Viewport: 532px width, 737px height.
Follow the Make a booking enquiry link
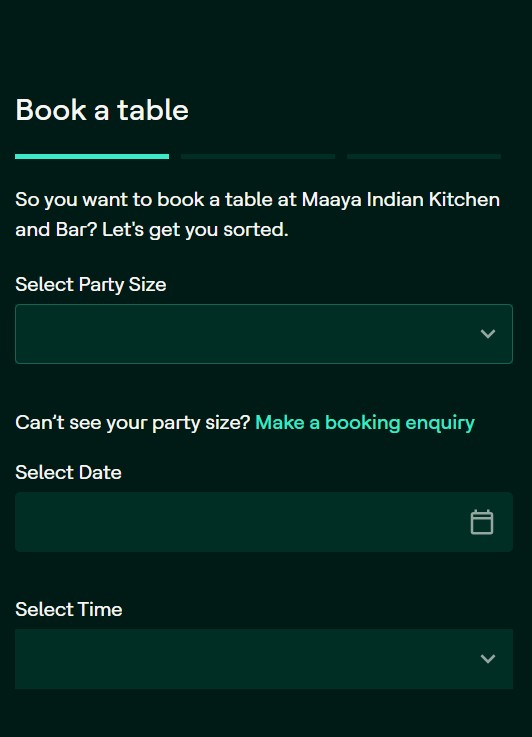click(365, 423)
